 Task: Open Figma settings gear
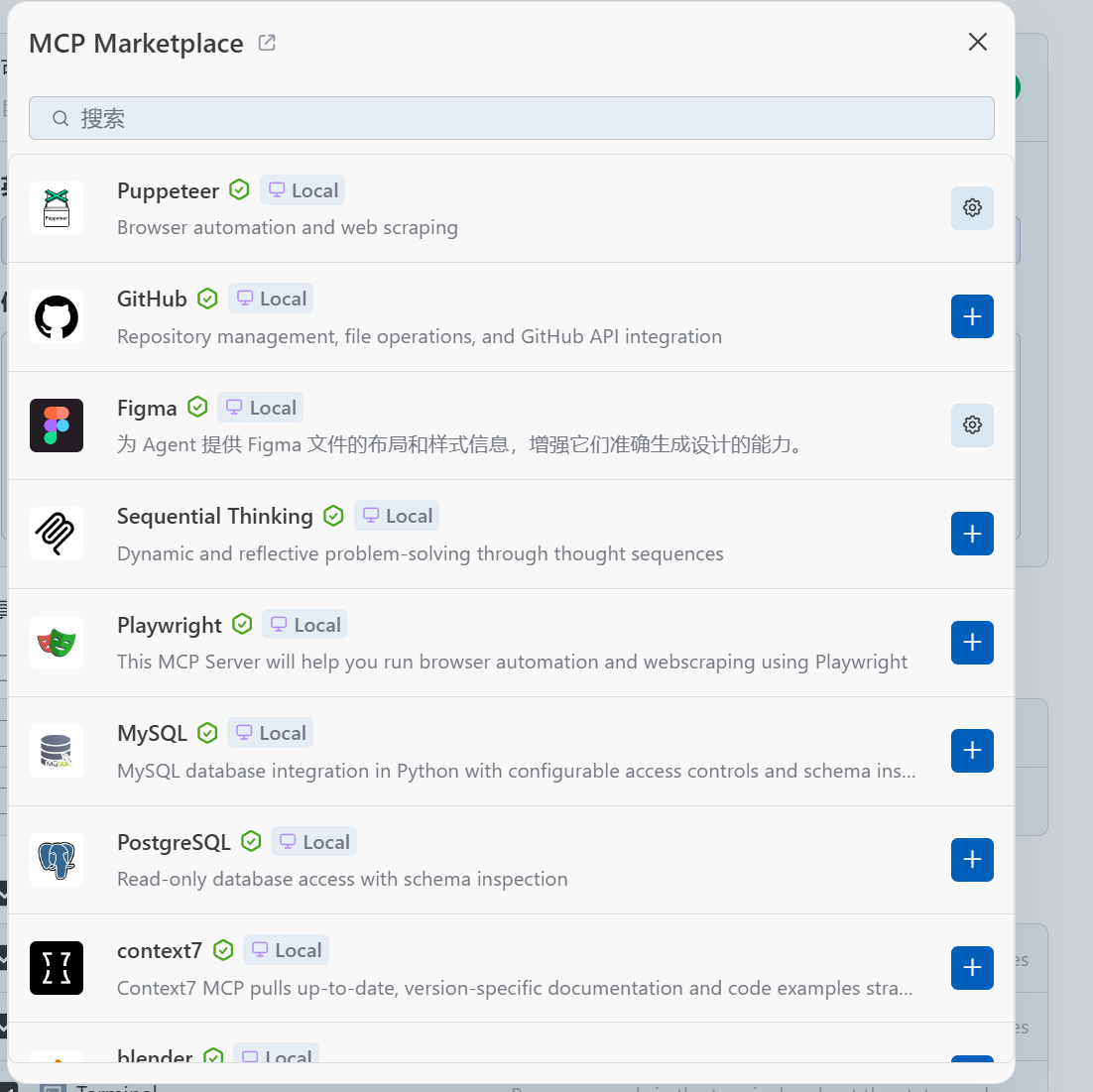coord(972,425)
